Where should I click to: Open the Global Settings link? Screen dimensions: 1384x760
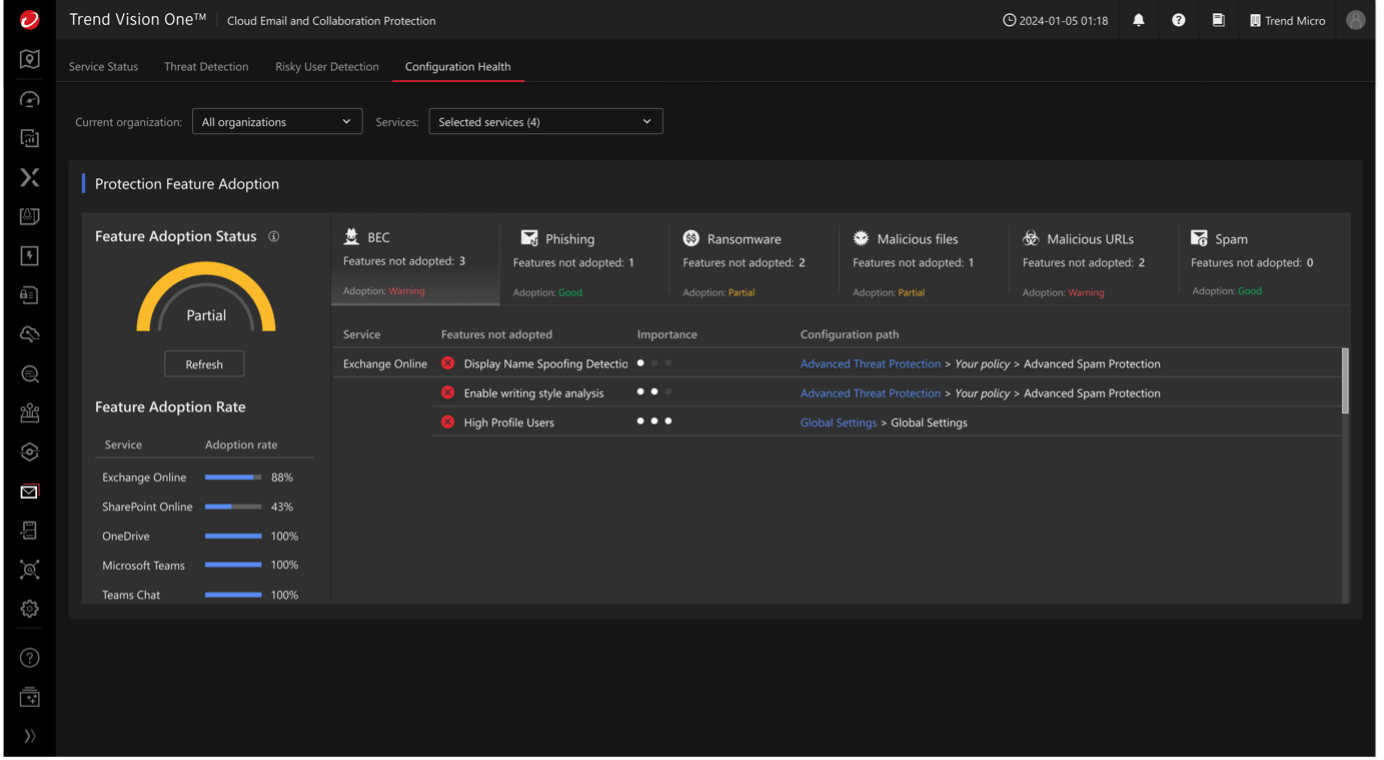838,423
